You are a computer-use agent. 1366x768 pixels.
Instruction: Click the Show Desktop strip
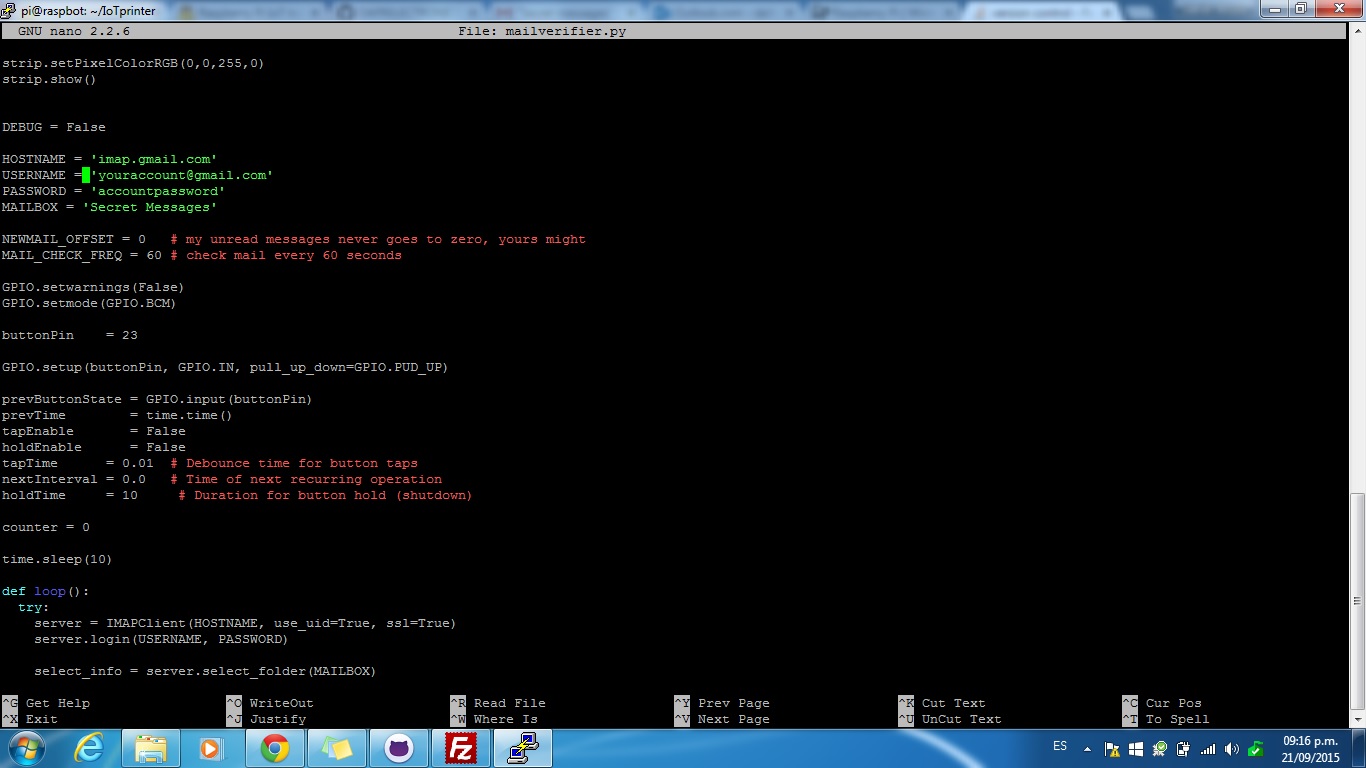coord(1358,748)
